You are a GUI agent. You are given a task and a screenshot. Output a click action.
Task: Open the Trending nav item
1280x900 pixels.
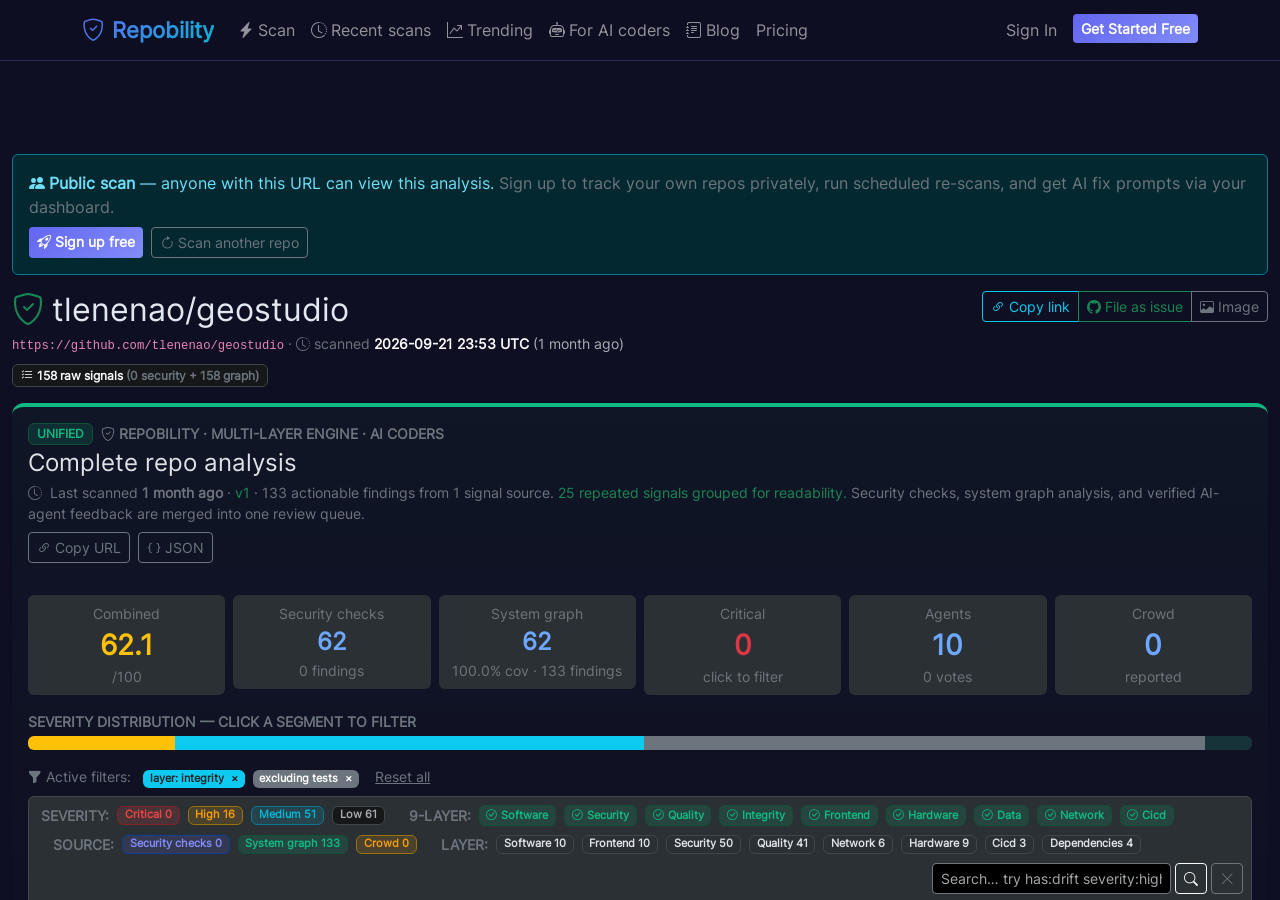point(490,30)
